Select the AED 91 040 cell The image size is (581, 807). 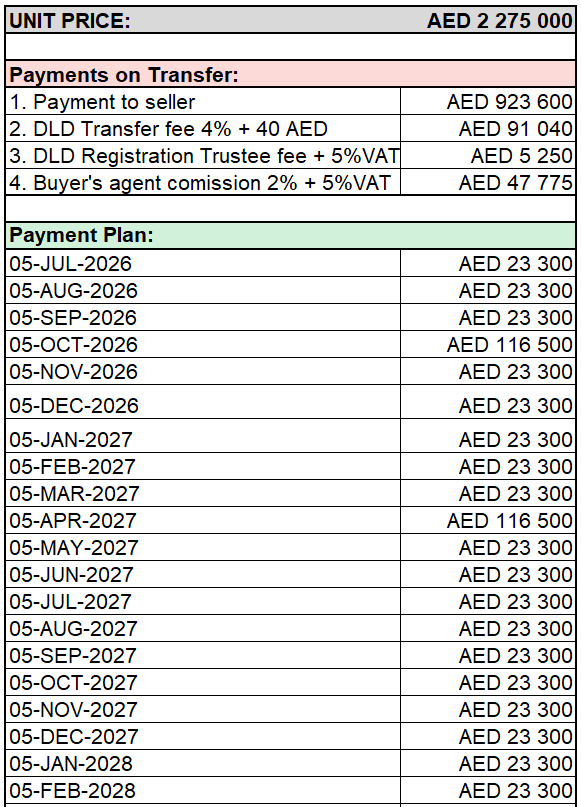488,129
